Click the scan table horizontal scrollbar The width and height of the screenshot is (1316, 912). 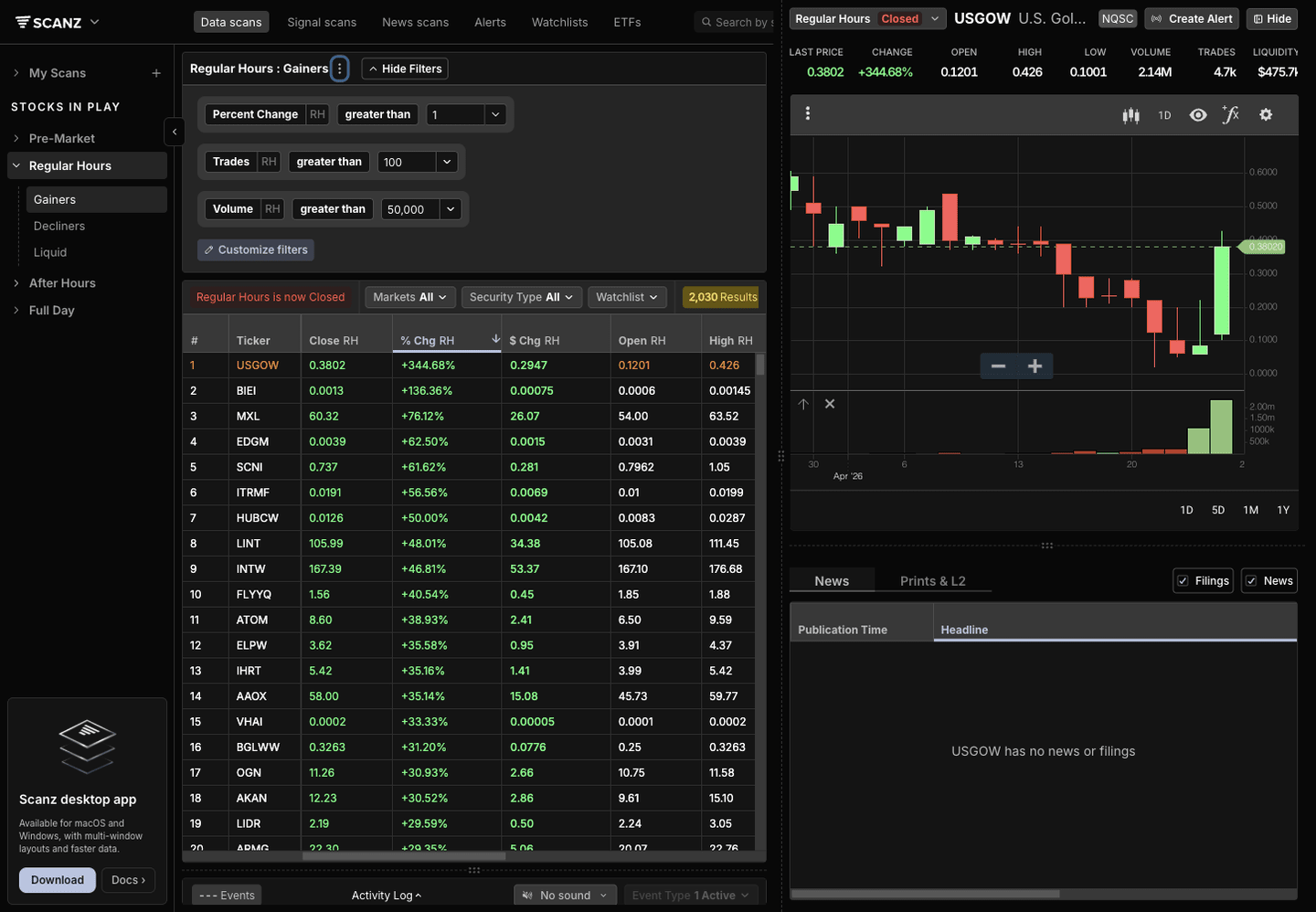tap(404, 856)
